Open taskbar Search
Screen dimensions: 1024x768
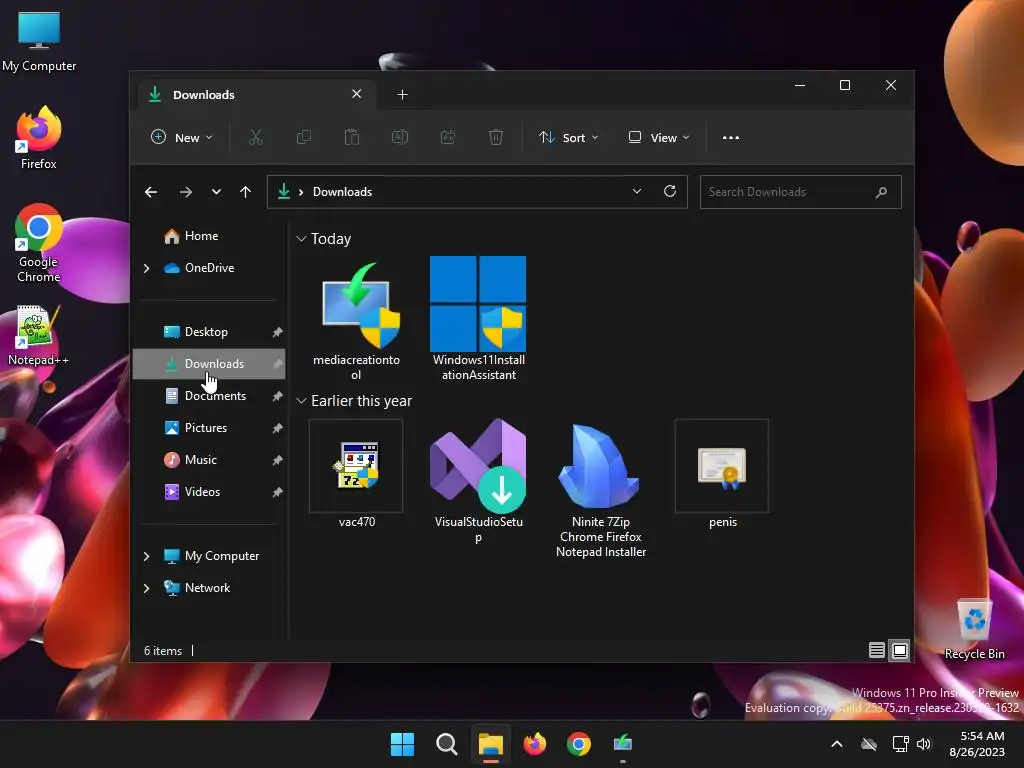point(447,744)
